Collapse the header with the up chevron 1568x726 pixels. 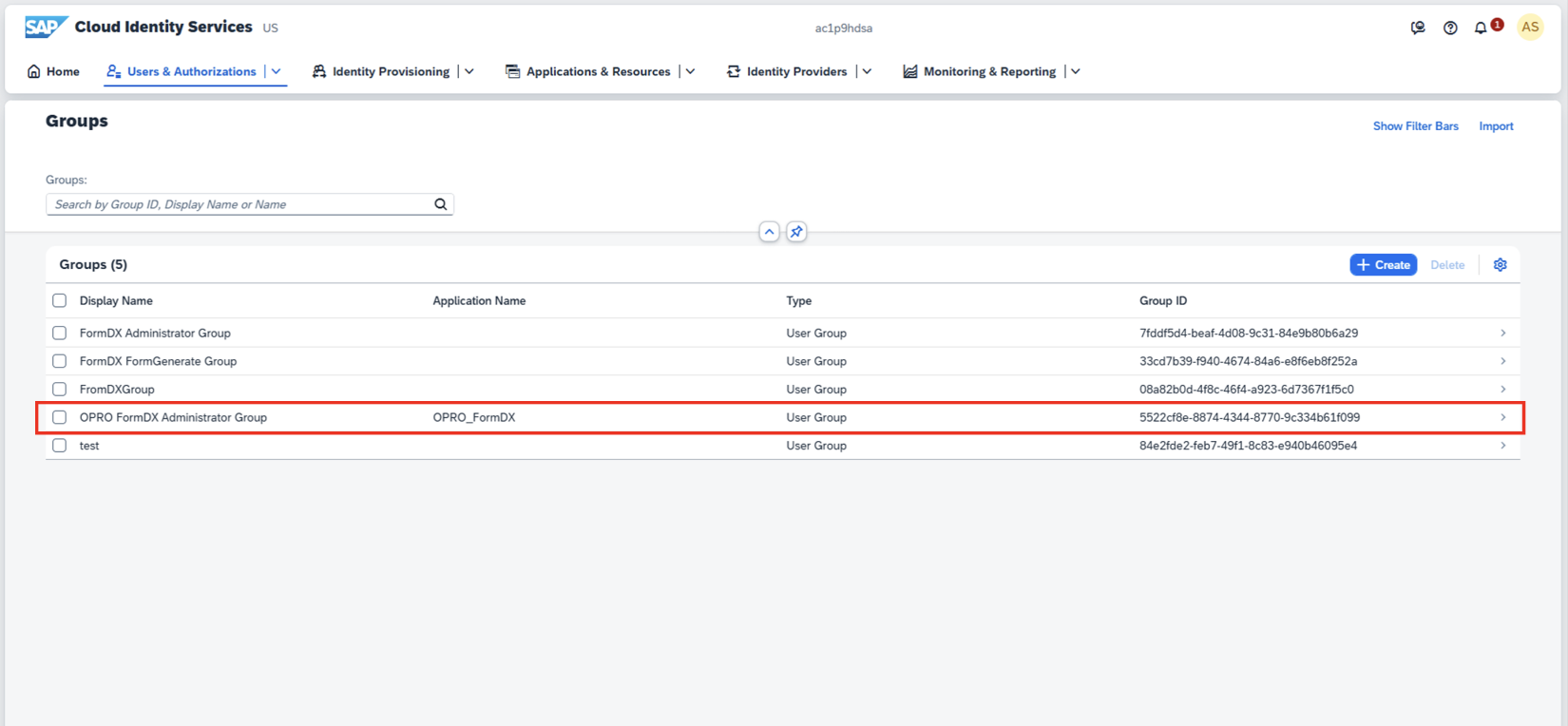tap(769, 232)
